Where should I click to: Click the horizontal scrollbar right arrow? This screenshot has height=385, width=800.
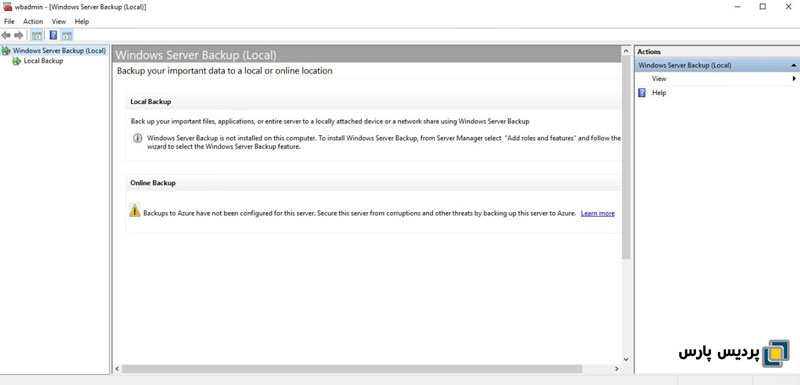click(616, 368)
